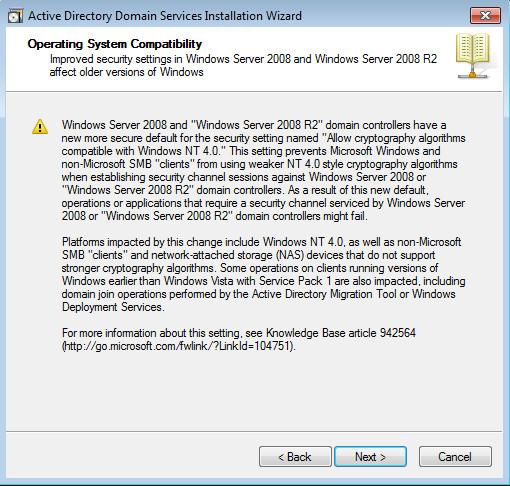510x486 pixels.
Task: Click "Allow cryptography algorithms" setting name text
Action: 396,138
